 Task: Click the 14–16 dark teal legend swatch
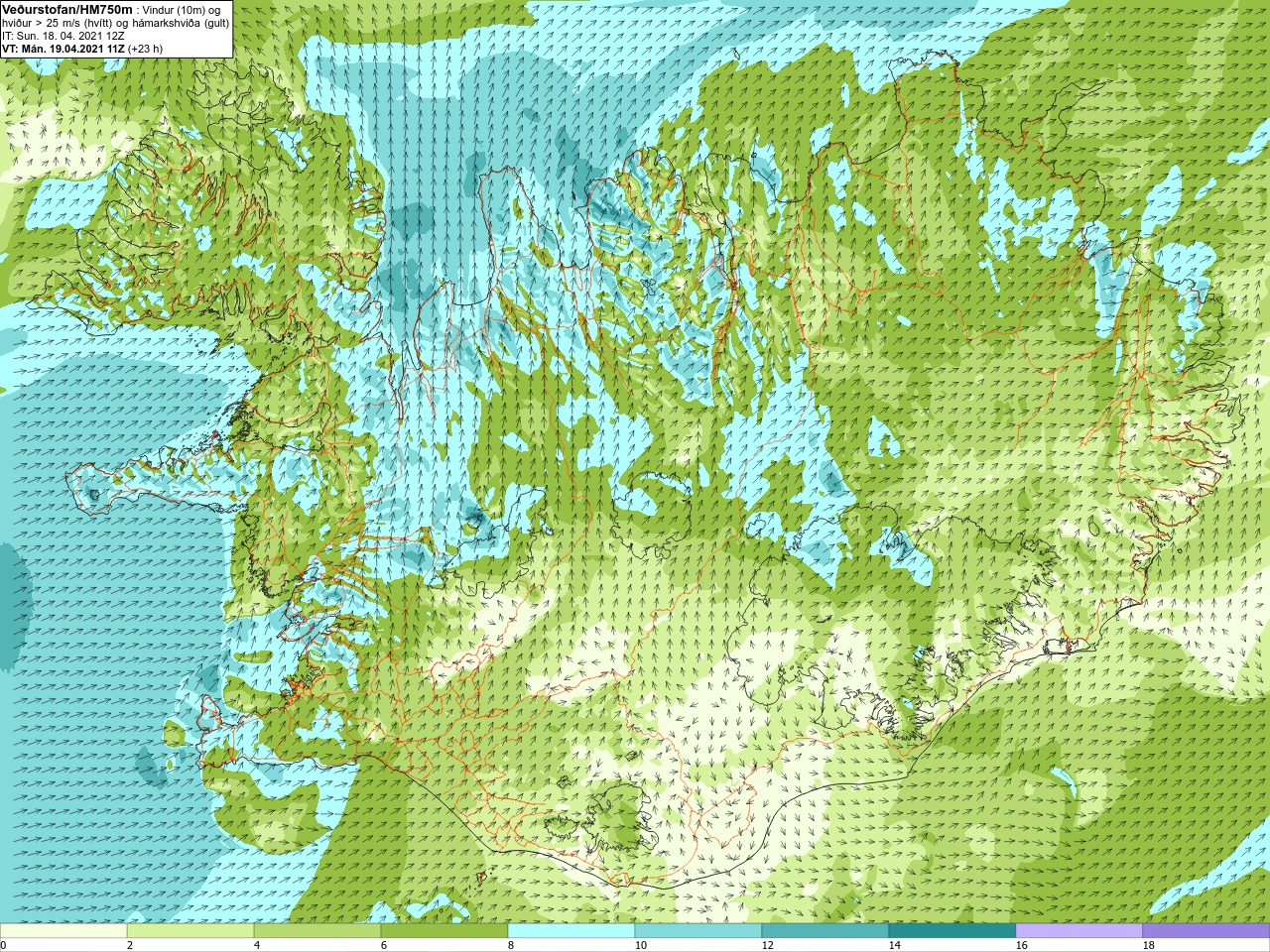(x=952, y=931)
